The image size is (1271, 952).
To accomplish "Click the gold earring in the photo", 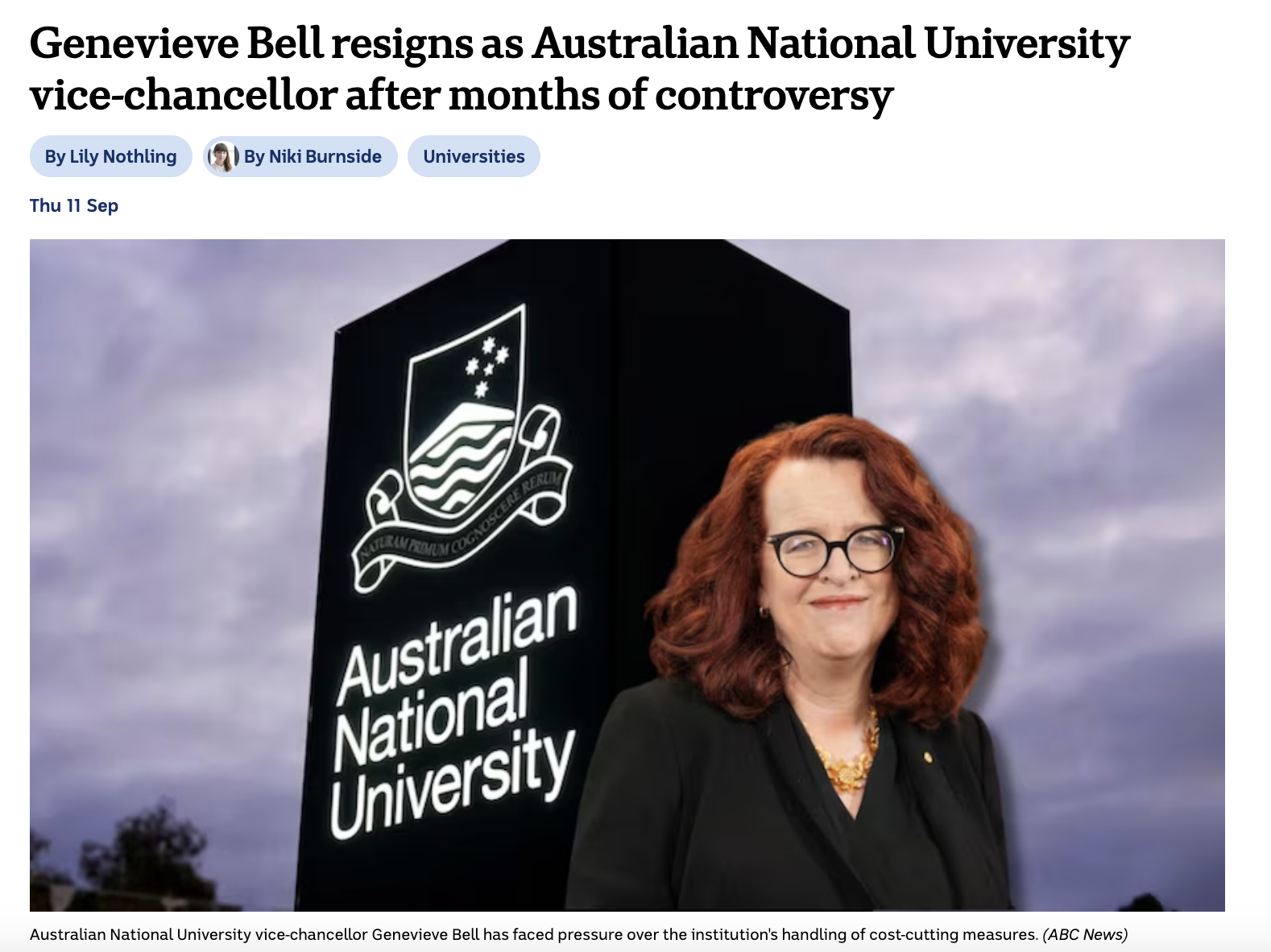I will click(x=763, y=612).
